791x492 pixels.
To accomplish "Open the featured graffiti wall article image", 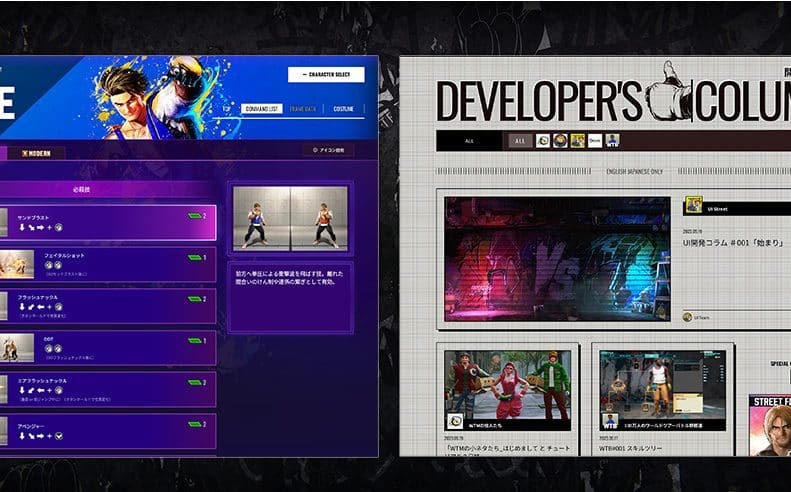I will click(x=557, y=259).
